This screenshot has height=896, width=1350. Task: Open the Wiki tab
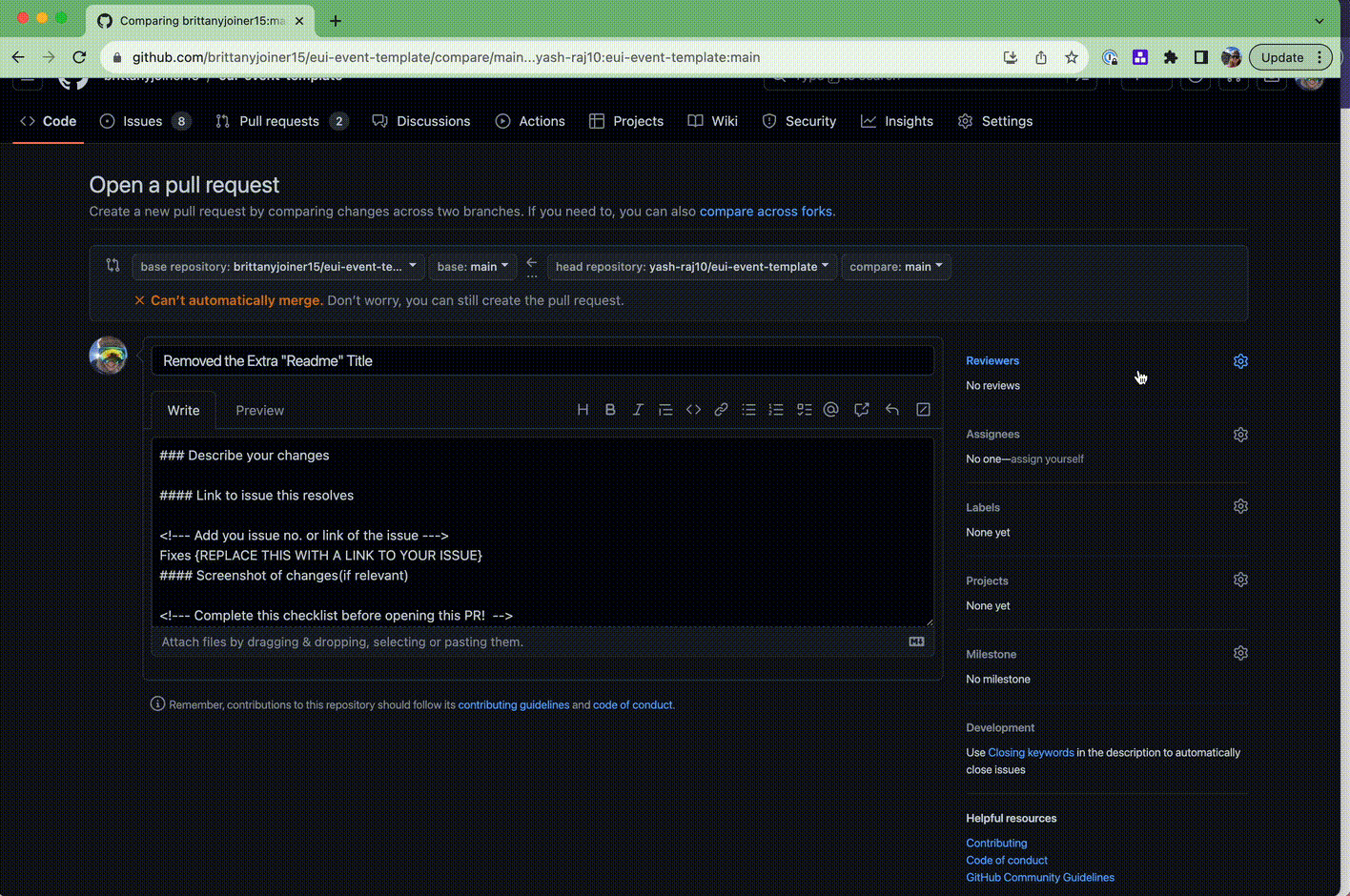[713, 121]
